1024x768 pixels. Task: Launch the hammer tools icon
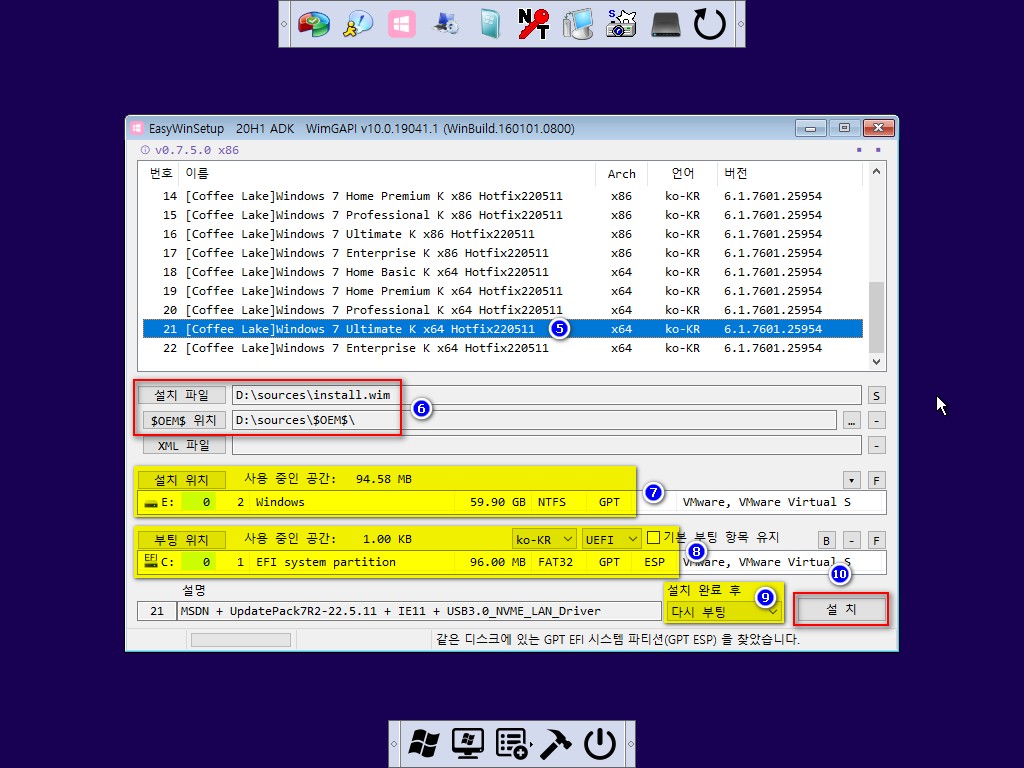[556, 743]
